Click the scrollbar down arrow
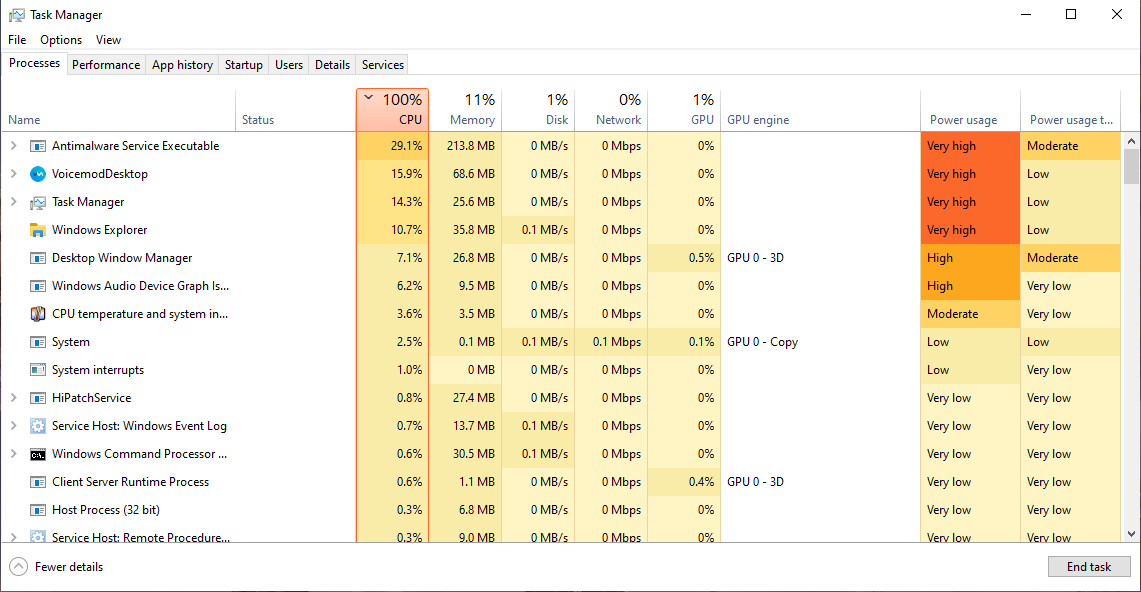 coord(1131,534)
